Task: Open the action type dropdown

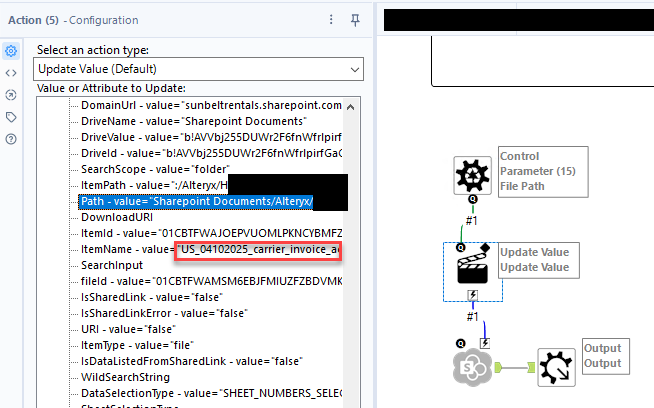Action: 198,69
